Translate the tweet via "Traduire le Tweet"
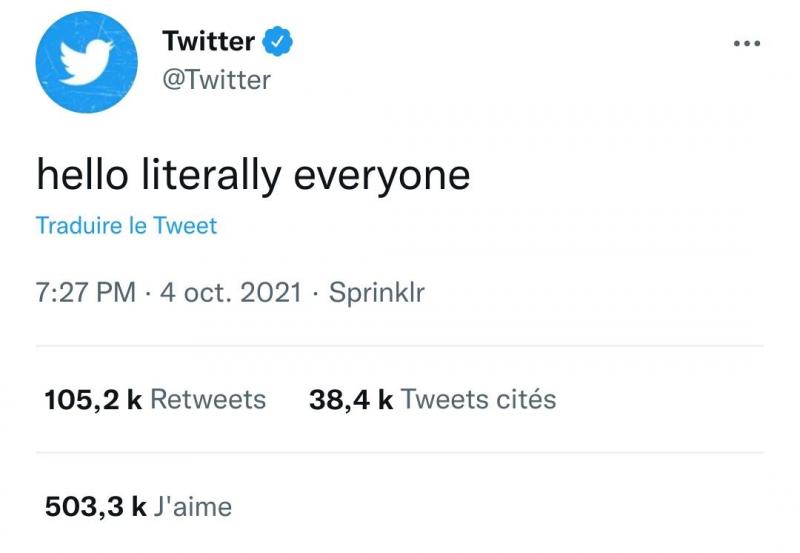The height and width of the screenshot is (553, 800). [126, 226]
